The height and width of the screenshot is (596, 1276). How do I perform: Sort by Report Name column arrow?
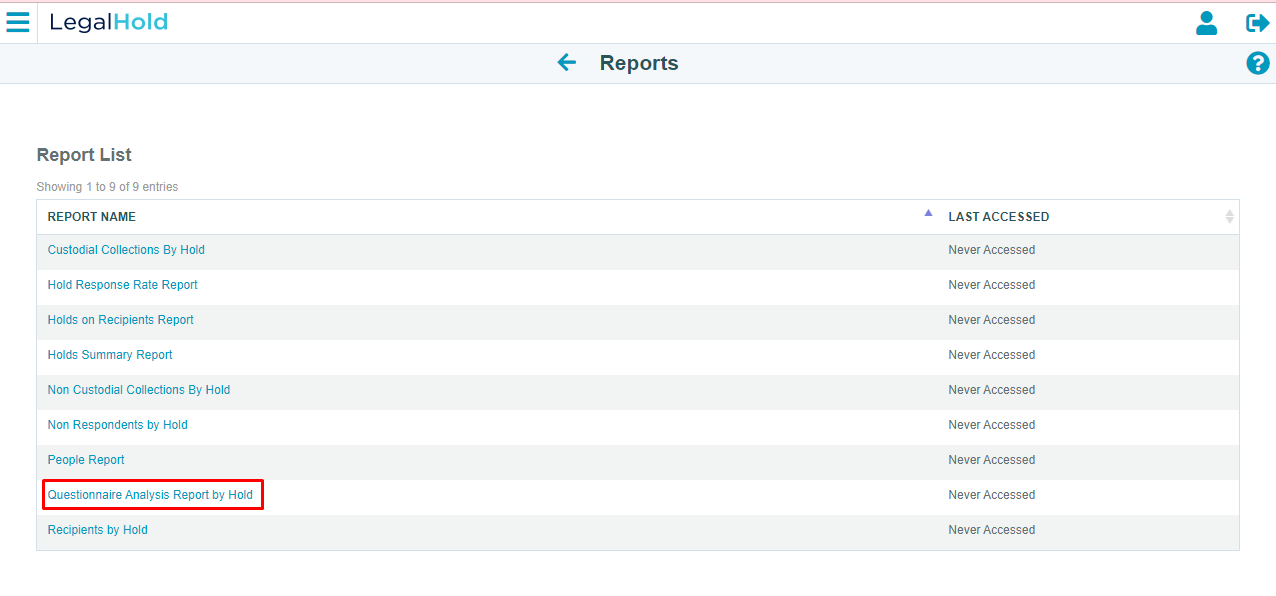click(928, 213)
